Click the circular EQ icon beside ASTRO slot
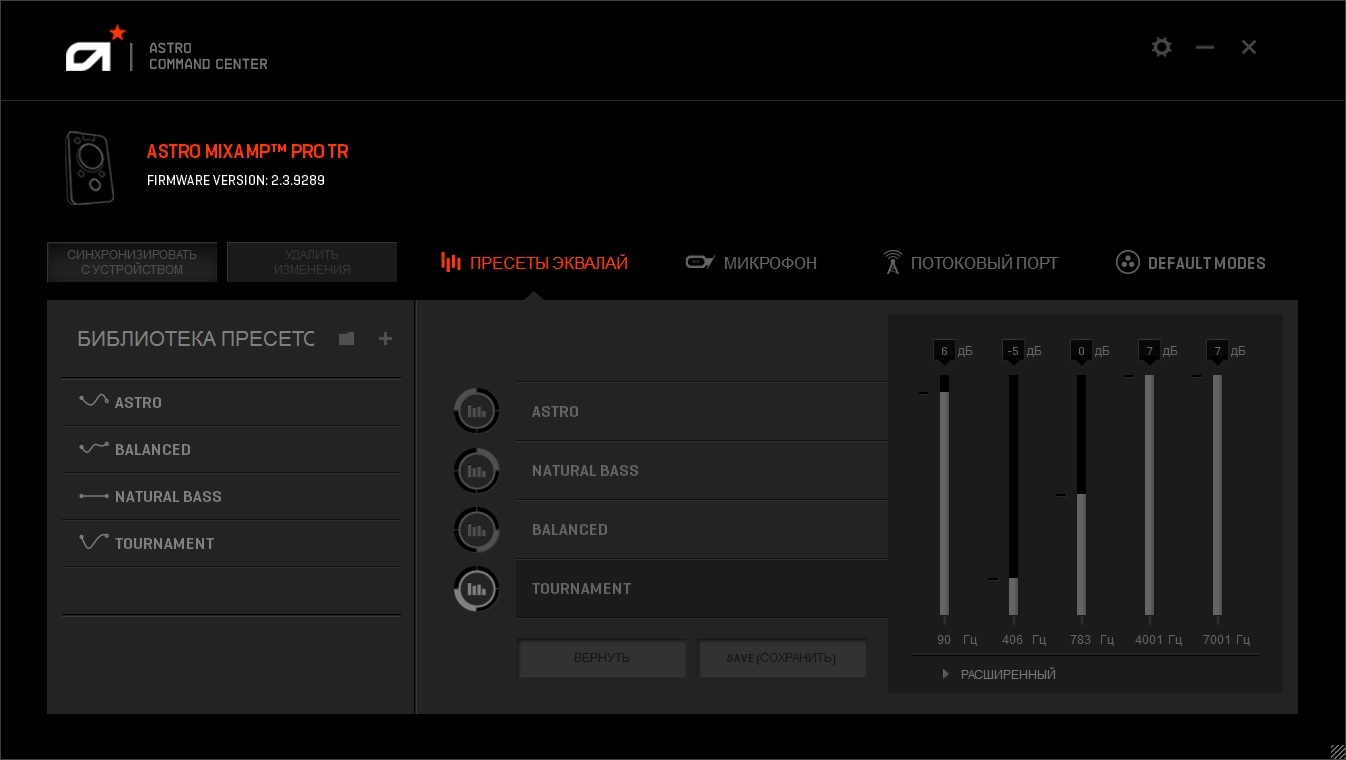 (476, 411)
